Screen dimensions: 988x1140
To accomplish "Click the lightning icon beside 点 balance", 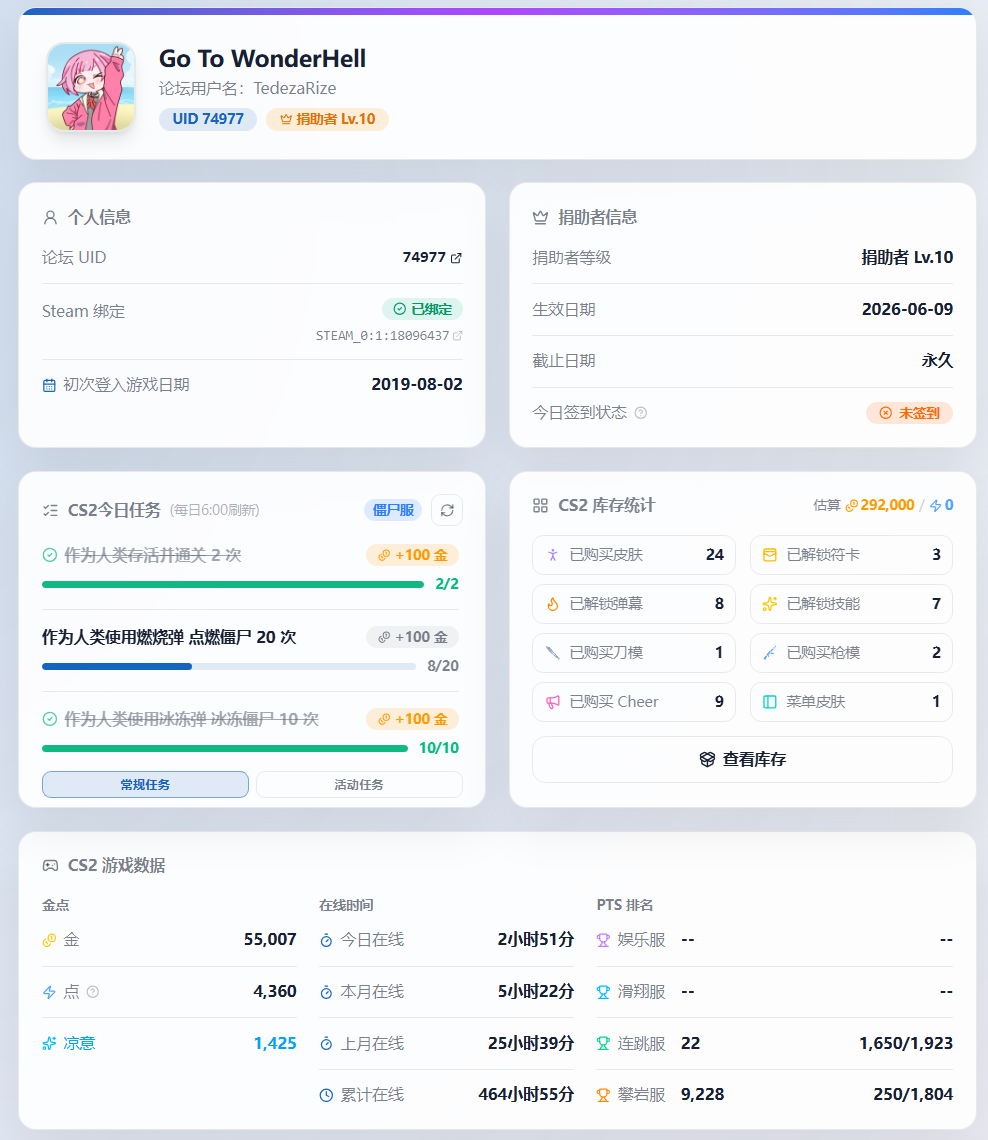I will (49, 992).
